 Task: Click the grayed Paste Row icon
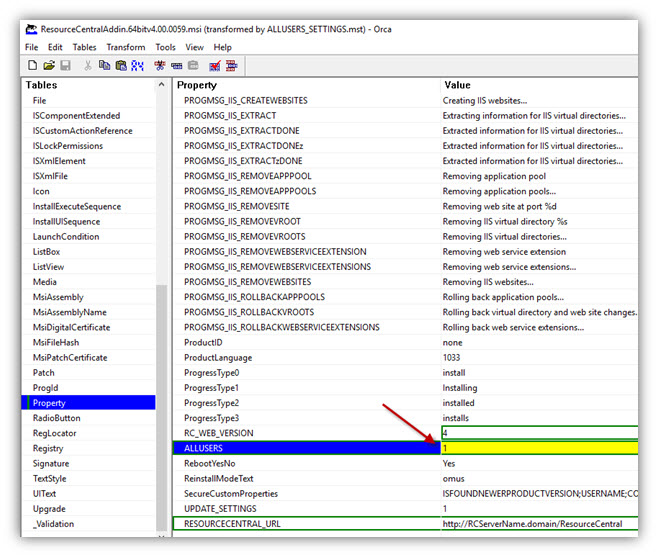193,65
